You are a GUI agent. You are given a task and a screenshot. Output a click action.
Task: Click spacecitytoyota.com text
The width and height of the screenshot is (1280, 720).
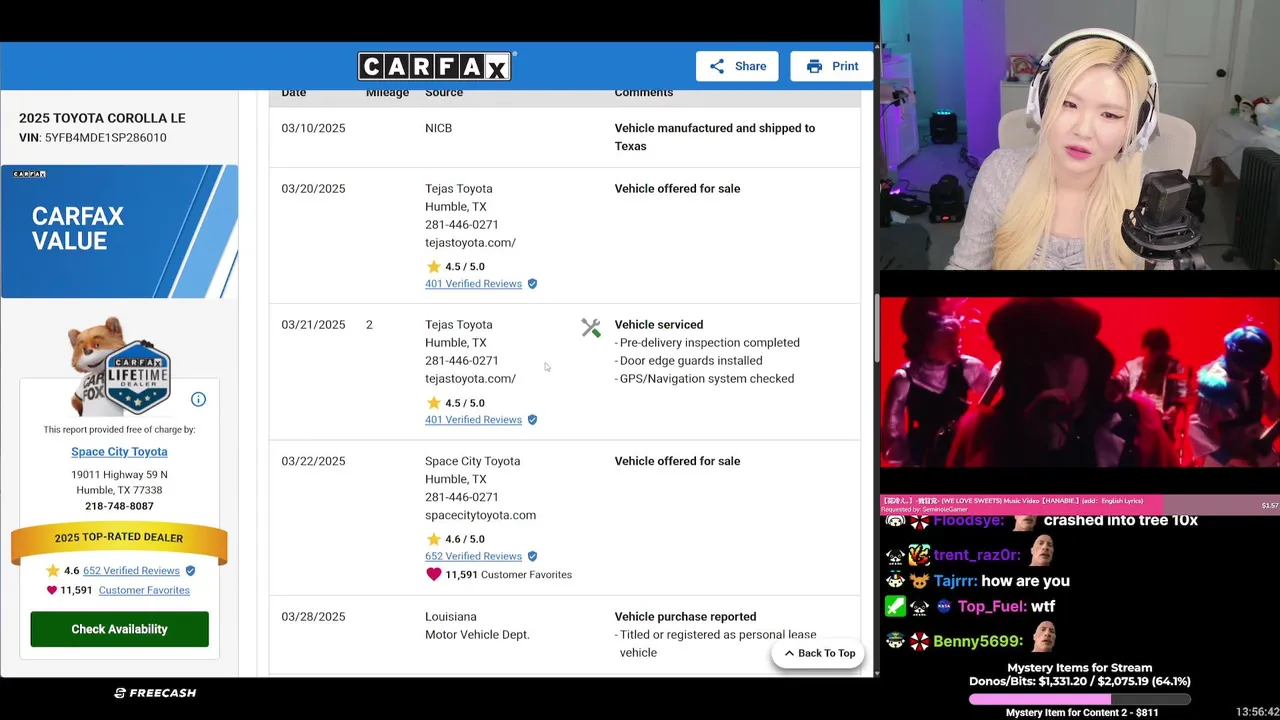pyautogui.click(x=480, y=515)
